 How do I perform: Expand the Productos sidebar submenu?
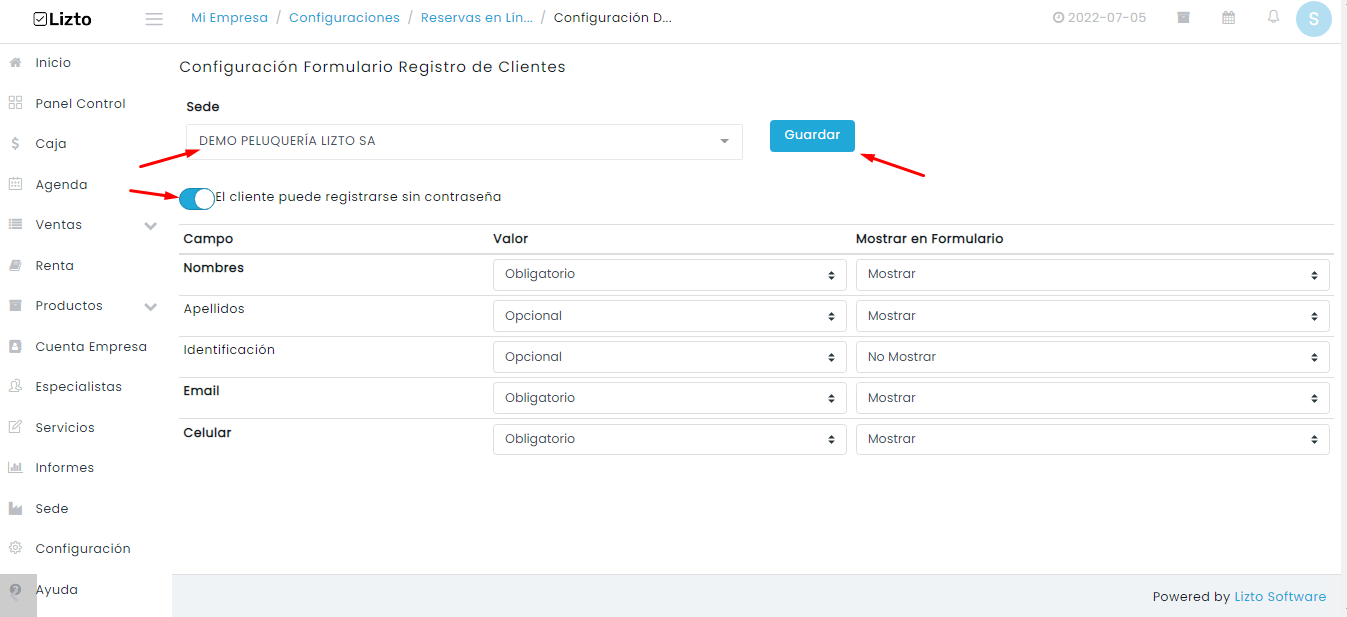point(151,307)
